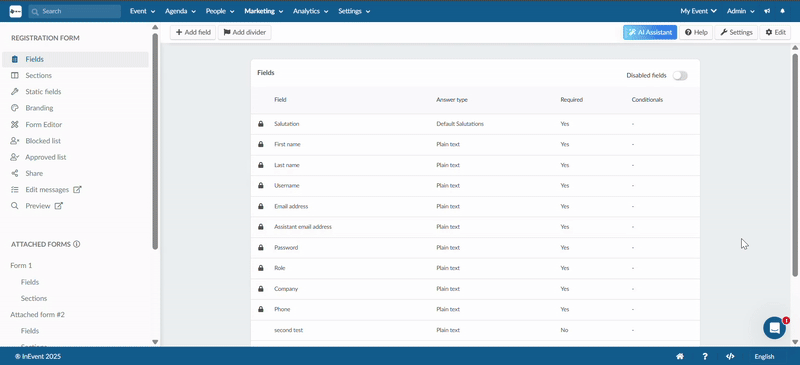Click the lock icon on Password row
Screen dimensions: 800x365
(x=261, y=248)
